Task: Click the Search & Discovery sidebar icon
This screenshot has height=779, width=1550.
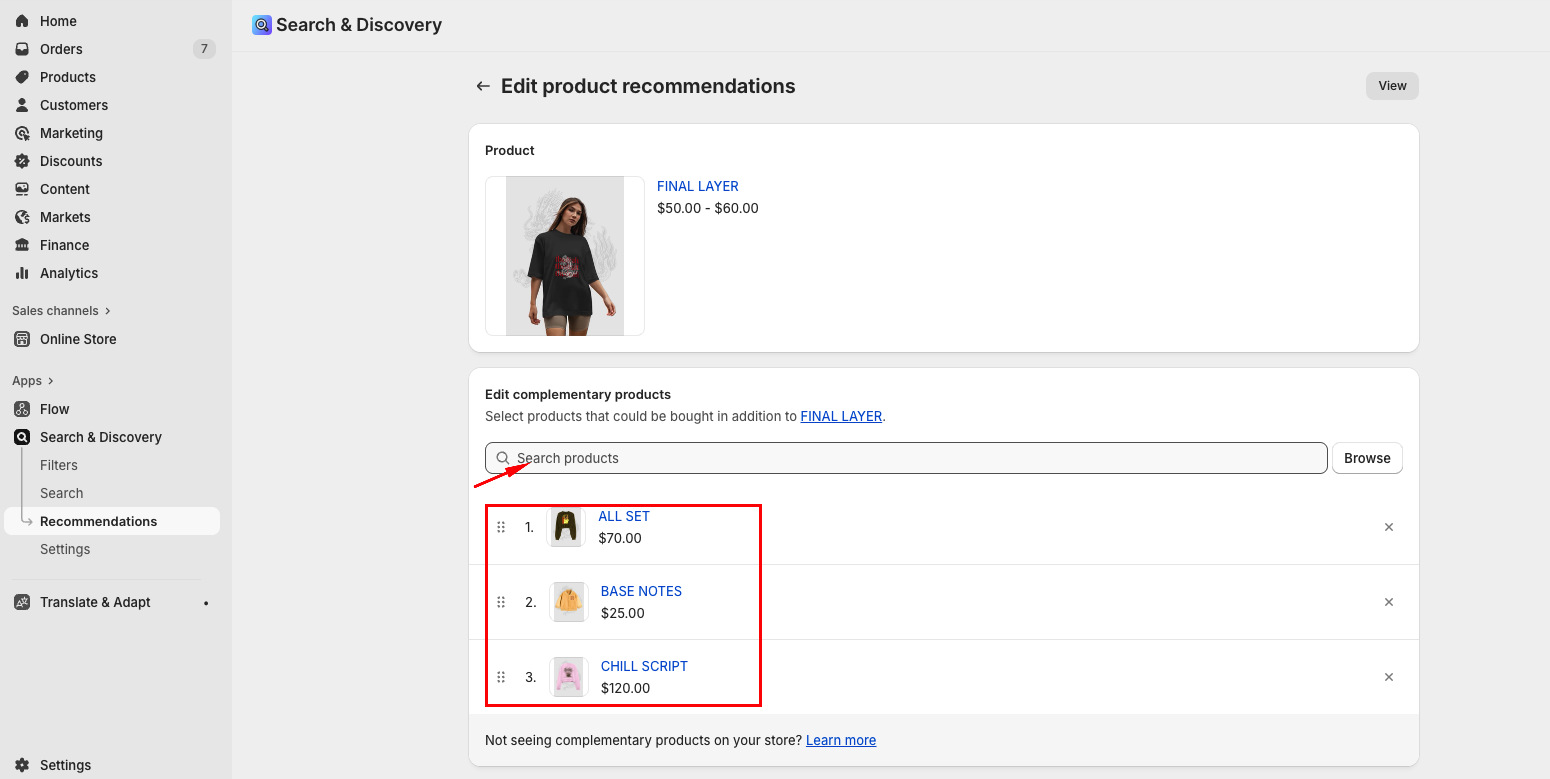Action: coord(22,437)
